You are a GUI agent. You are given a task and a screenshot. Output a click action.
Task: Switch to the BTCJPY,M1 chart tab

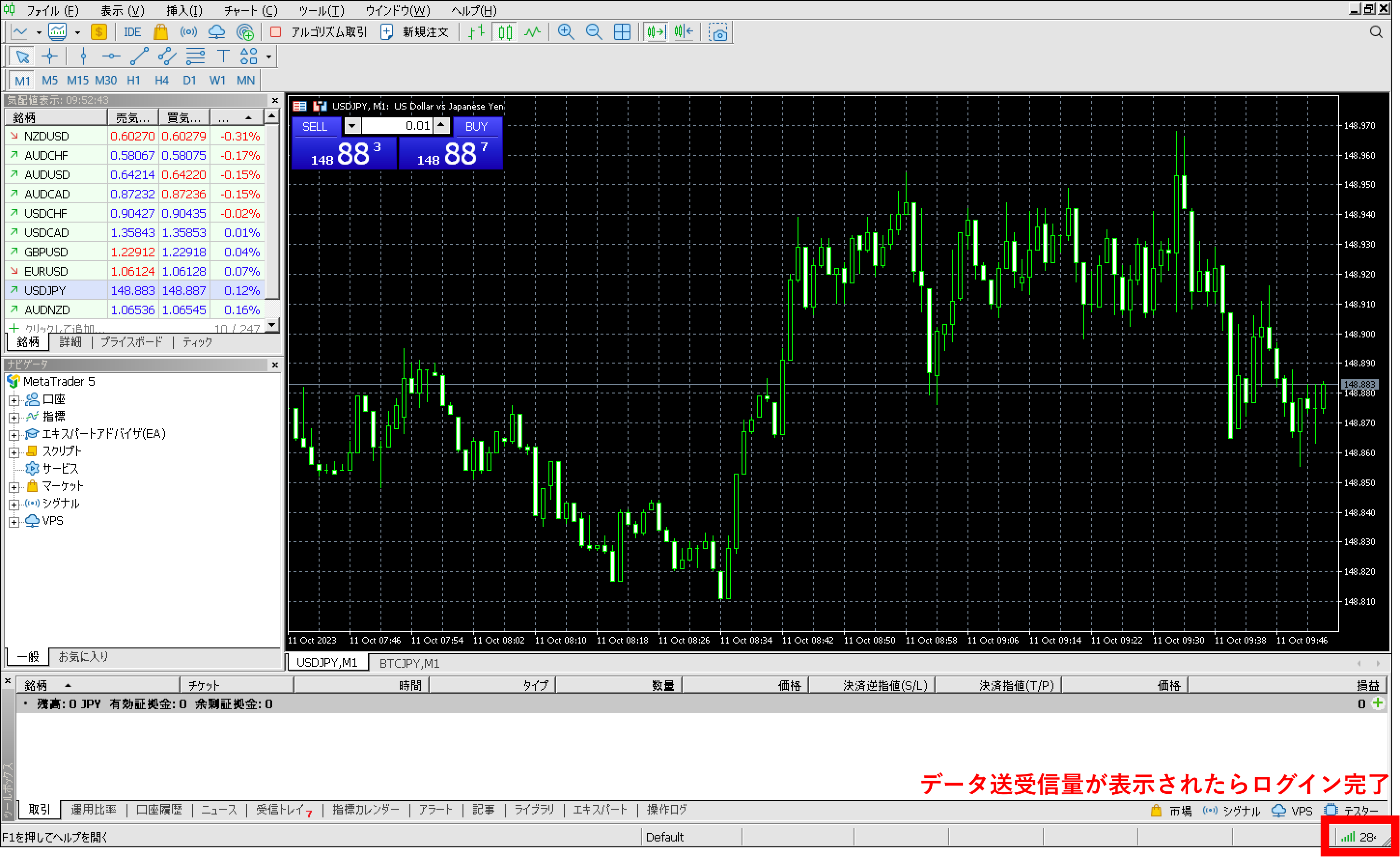[x=409, y=663]
